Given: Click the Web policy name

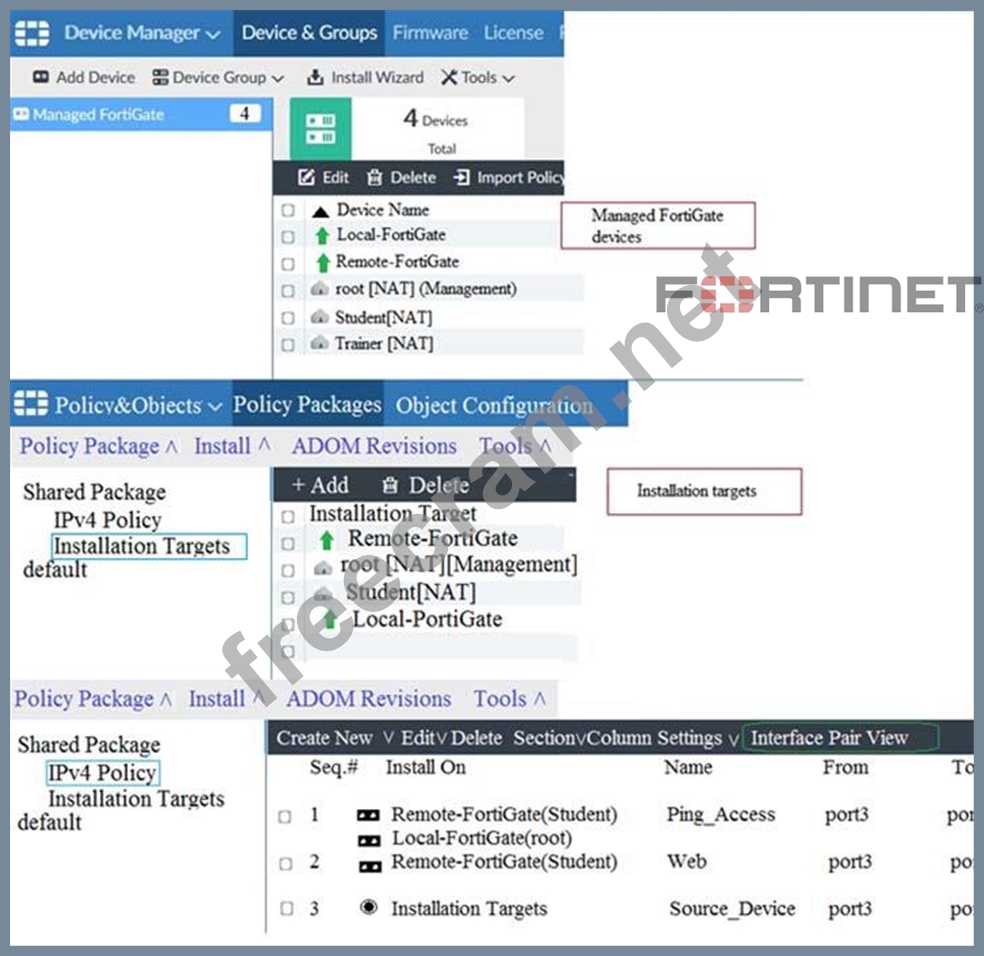Looking at the screenshot, I should [x=687, y=861].
